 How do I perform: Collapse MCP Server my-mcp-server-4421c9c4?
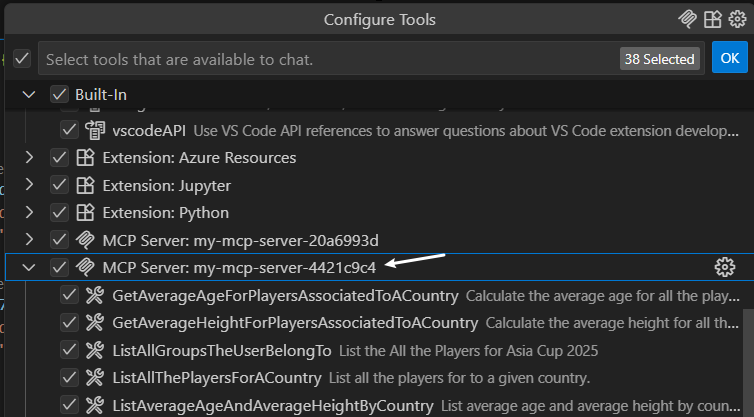pyautogui.click(x=29, y=267)
